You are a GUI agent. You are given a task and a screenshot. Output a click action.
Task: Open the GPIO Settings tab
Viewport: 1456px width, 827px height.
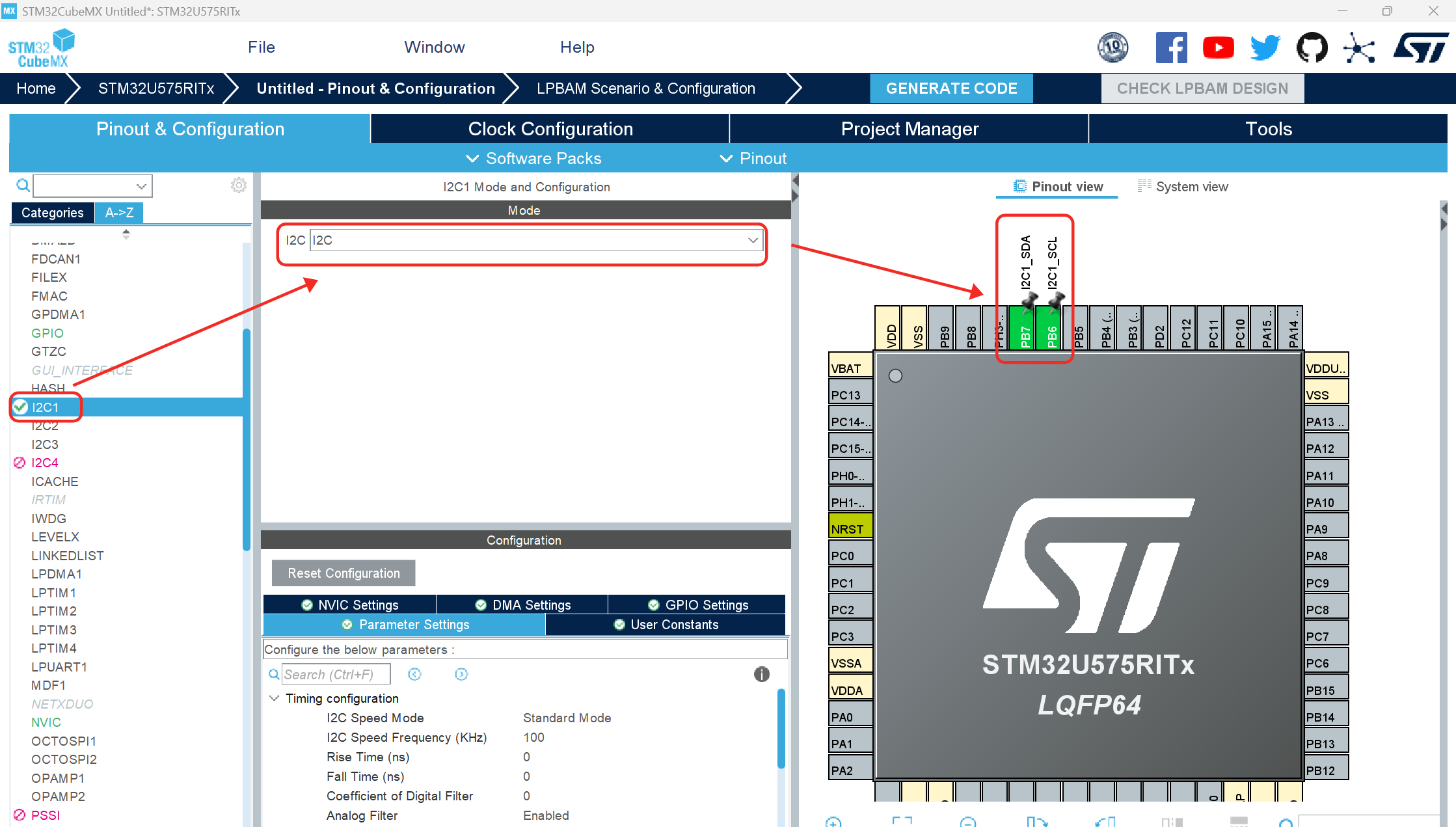[697, 605]
